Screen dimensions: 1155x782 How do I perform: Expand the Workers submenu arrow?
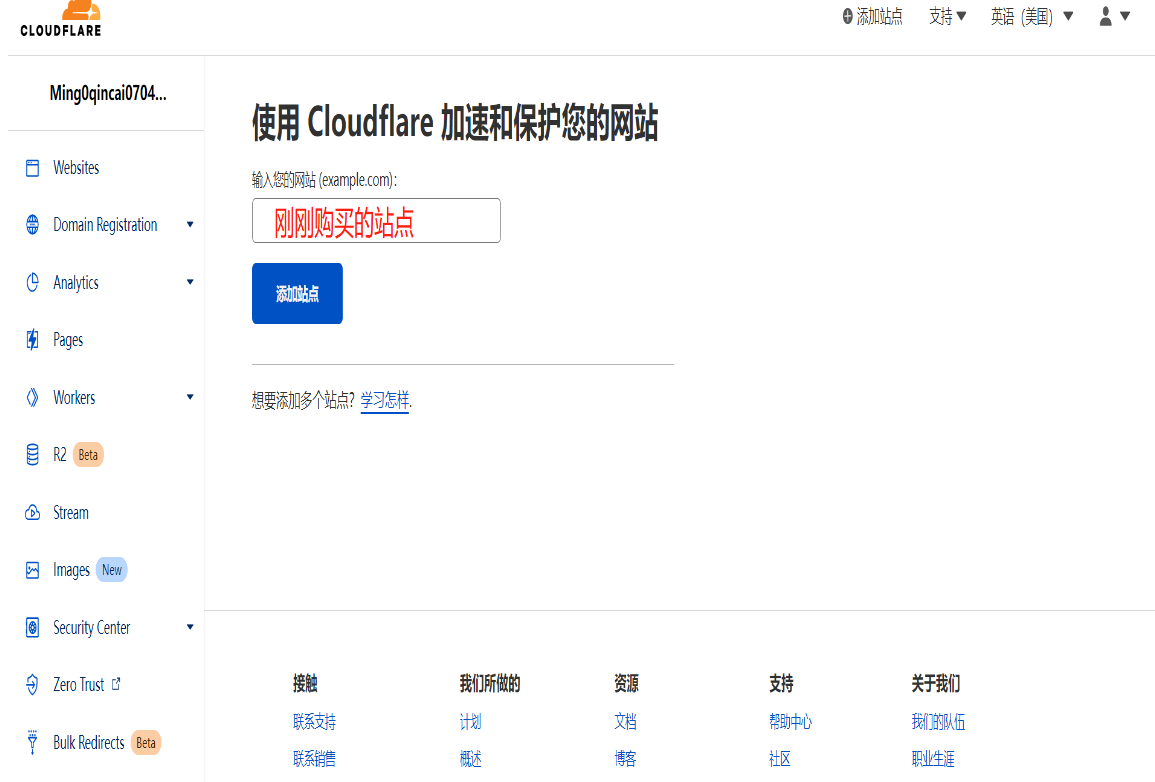[x=190, y=397]
